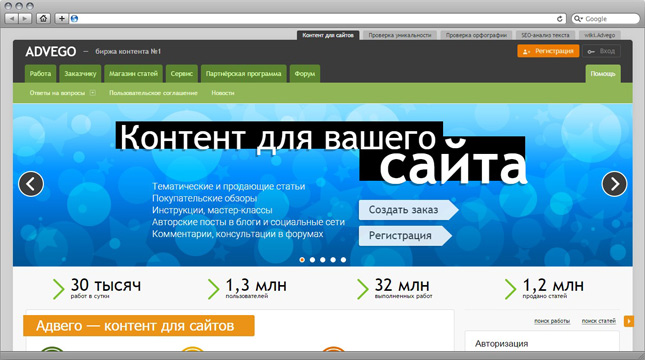Click the поиск статей link
645x360 pixels.
599,321
